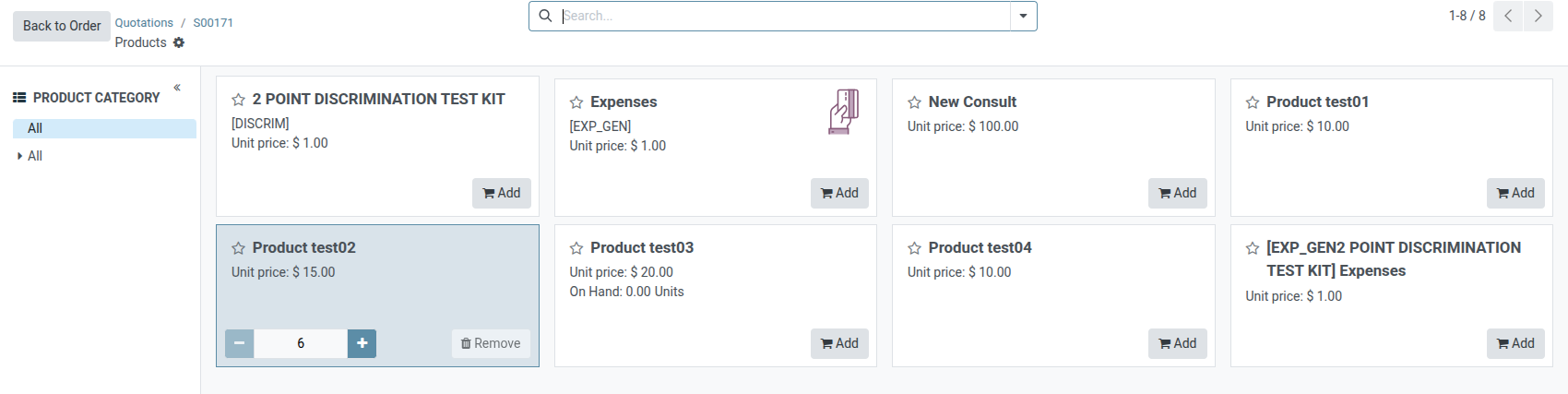
Task: Open the Quotations breadcrumb link
Action: [x=144, y=23]
